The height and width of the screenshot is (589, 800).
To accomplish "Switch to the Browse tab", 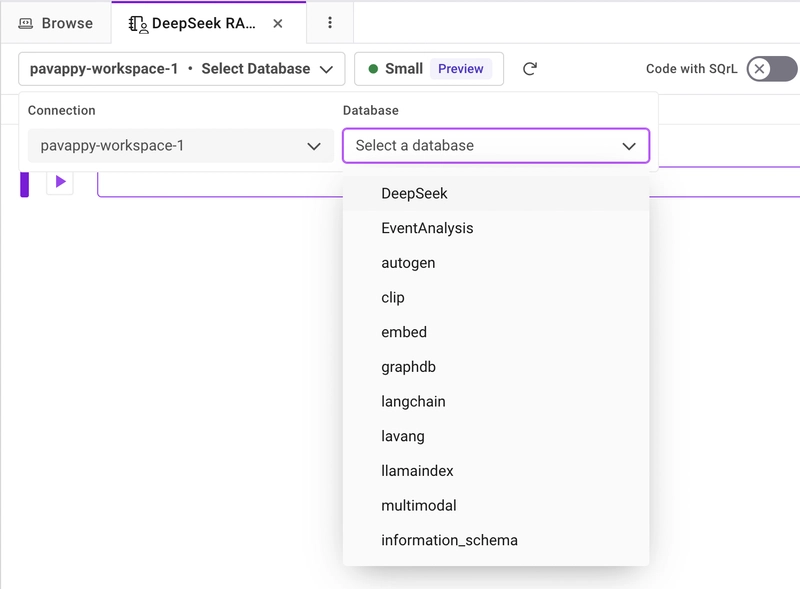I will click(x=56, y=23).
